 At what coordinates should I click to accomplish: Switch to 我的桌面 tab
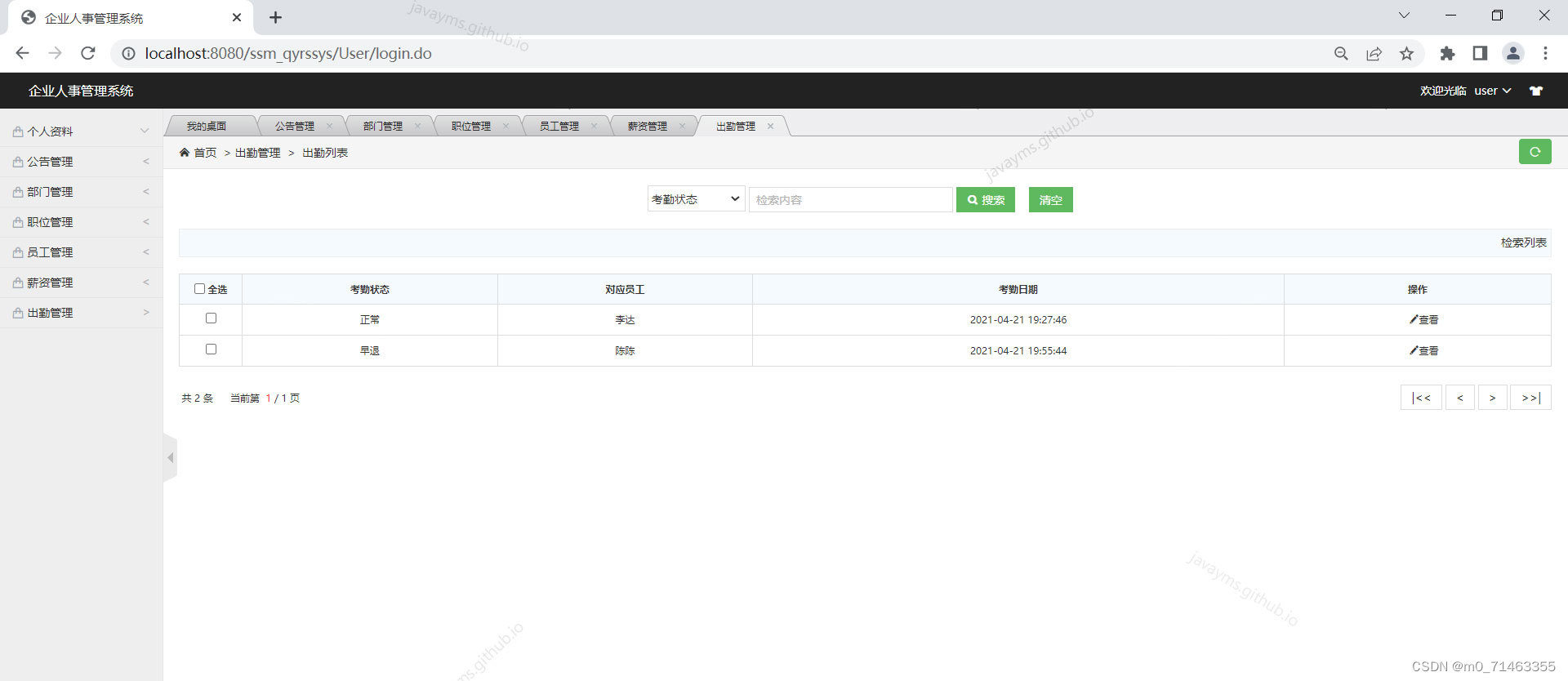point(207,126)
